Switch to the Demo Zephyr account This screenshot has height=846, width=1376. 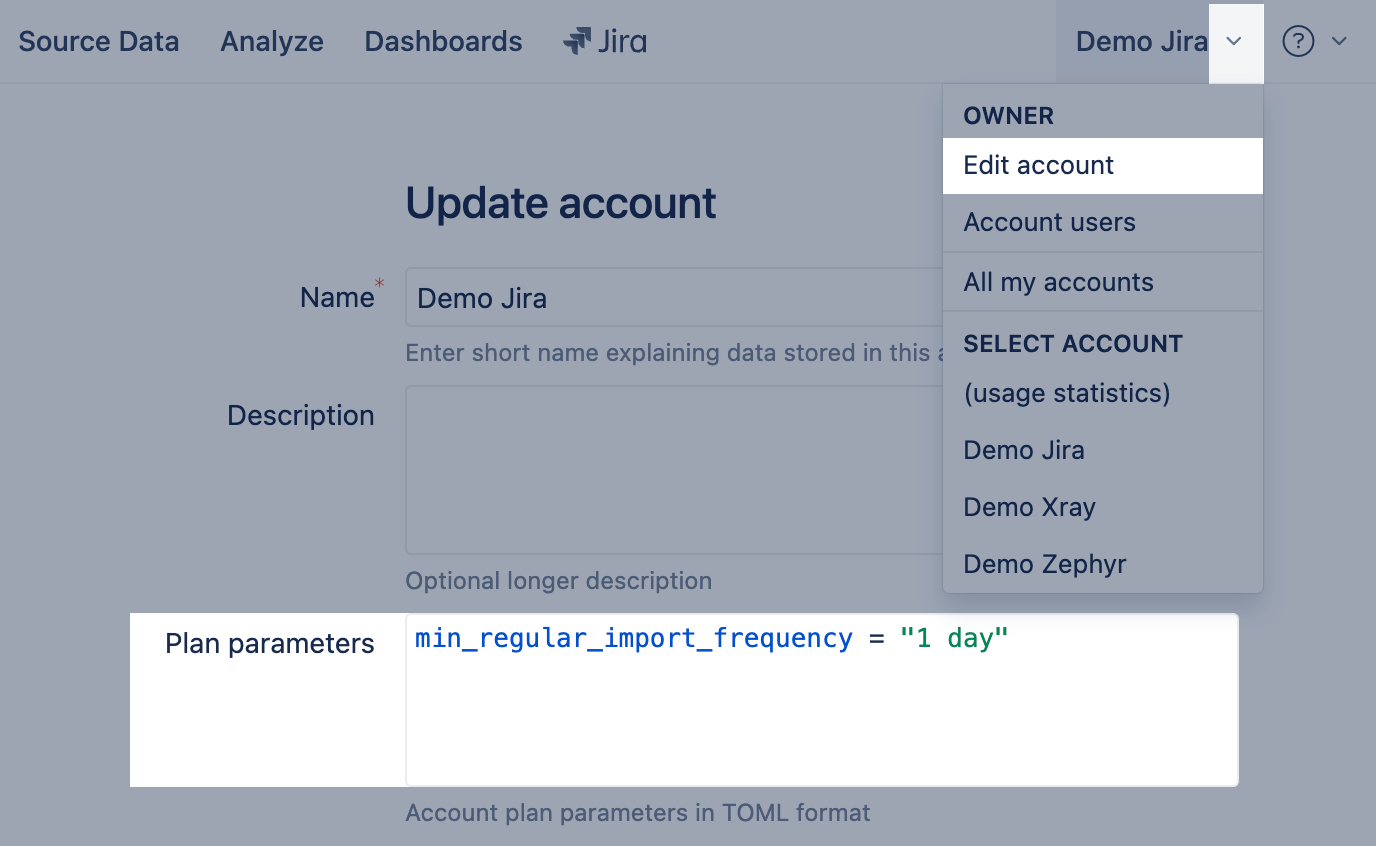[1044, 564]
